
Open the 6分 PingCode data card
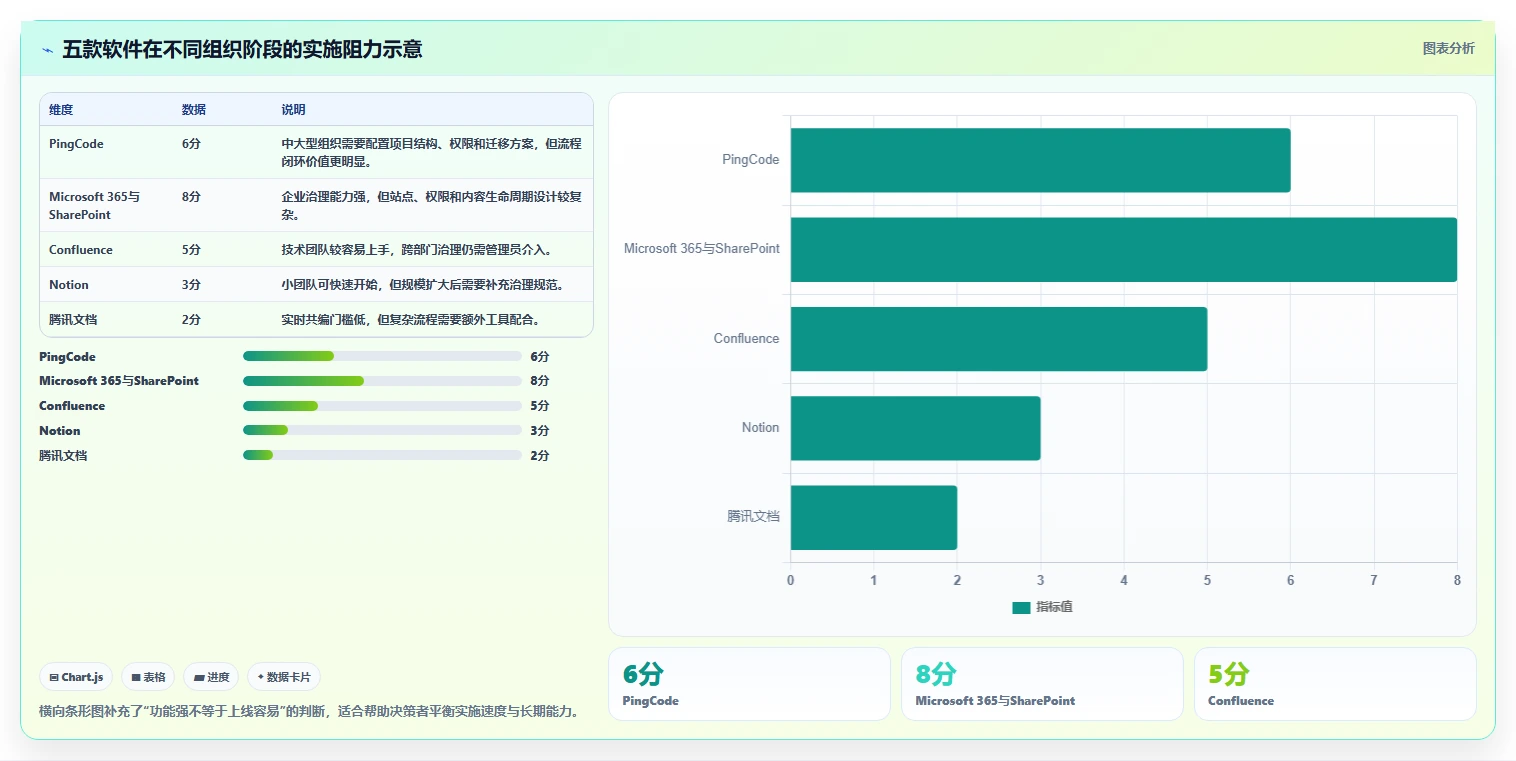click(749, 684)
